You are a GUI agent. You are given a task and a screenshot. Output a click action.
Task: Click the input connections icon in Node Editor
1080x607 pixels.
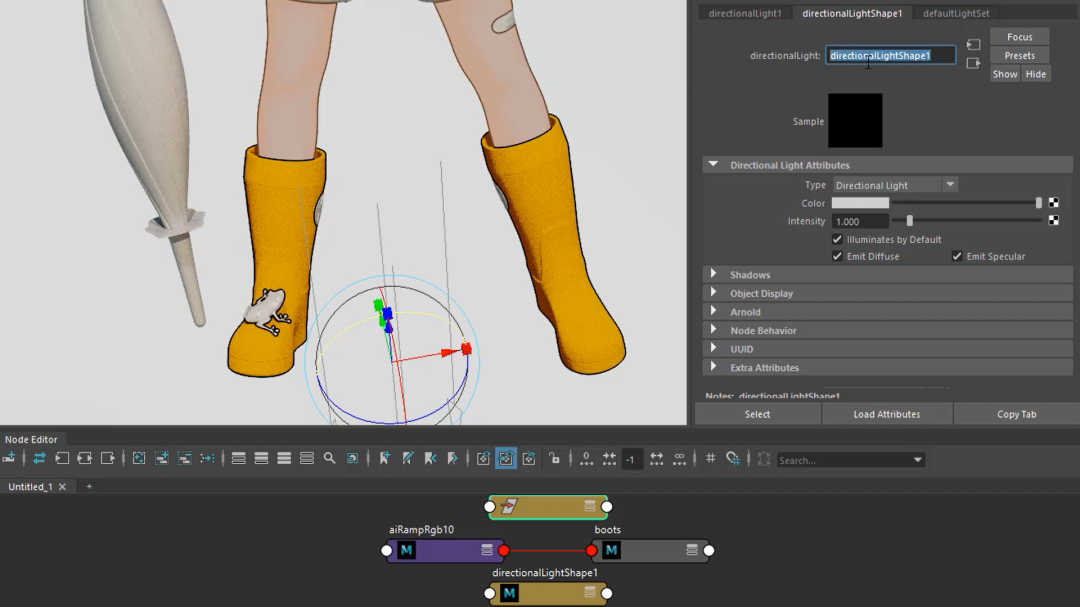tap(62, 458)
